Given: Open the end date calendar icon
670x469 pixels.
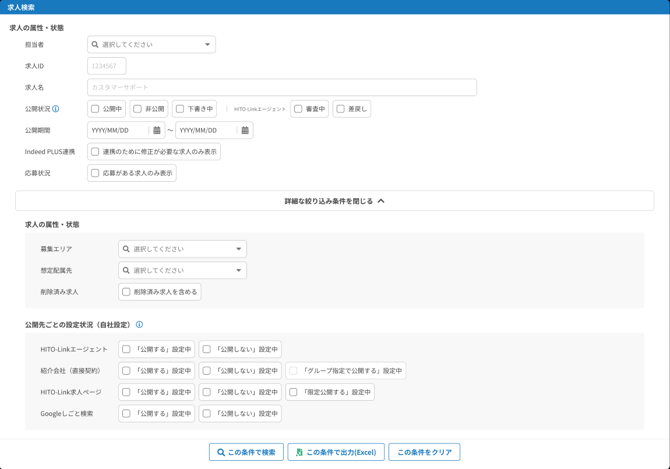Looking at the screenshot, I should pos(245,130).
